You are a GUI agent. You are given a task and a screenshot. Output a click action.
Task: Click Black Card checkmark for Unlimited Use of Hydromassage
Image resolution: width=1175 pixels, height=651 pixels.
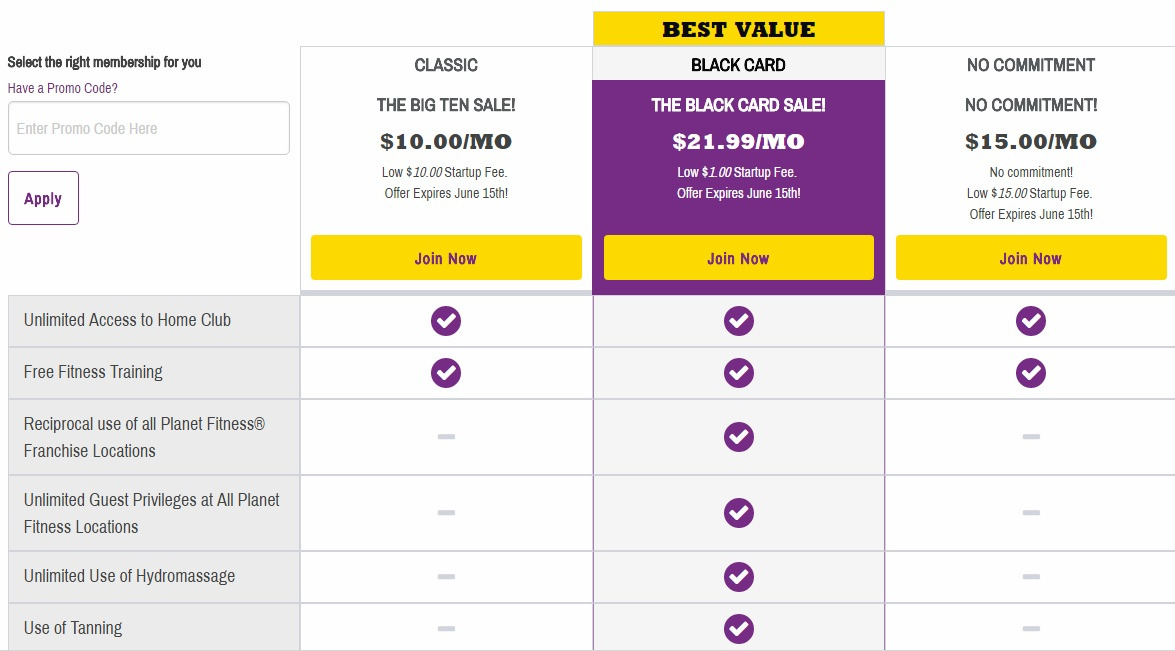739,577
